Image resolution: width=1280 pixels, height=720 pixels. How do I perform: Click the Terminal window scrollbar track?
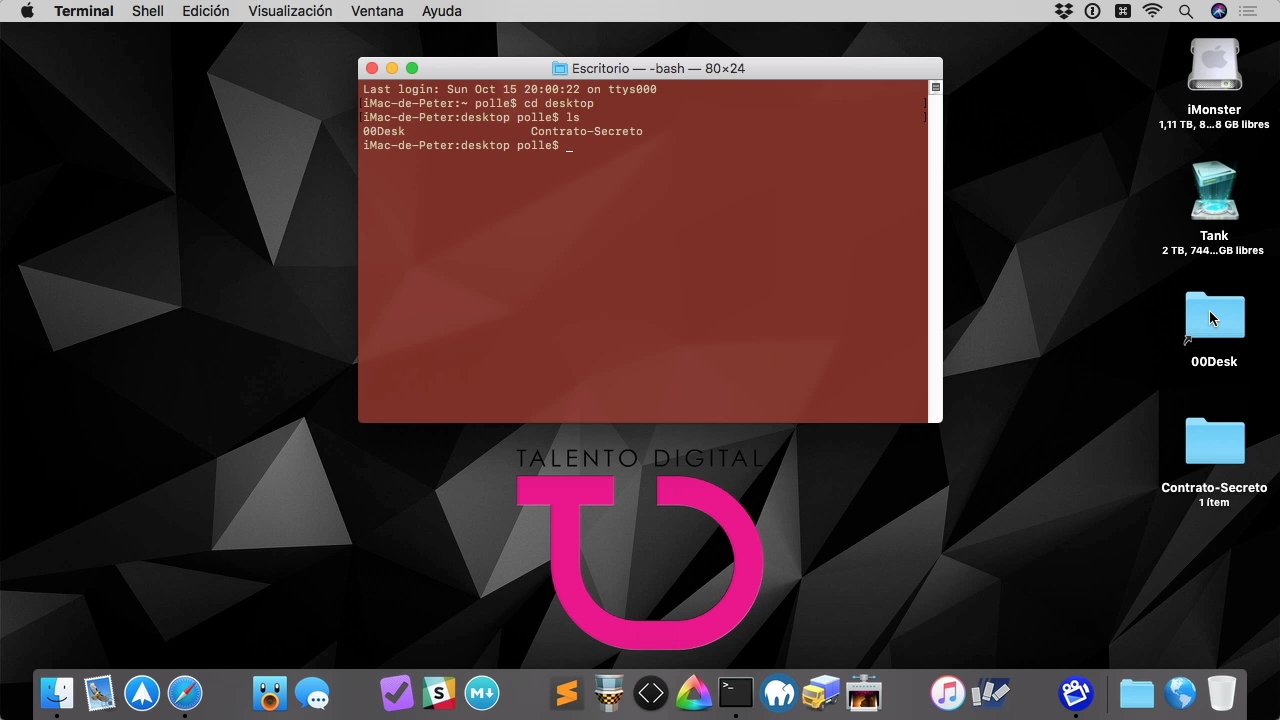coord(935,258)
